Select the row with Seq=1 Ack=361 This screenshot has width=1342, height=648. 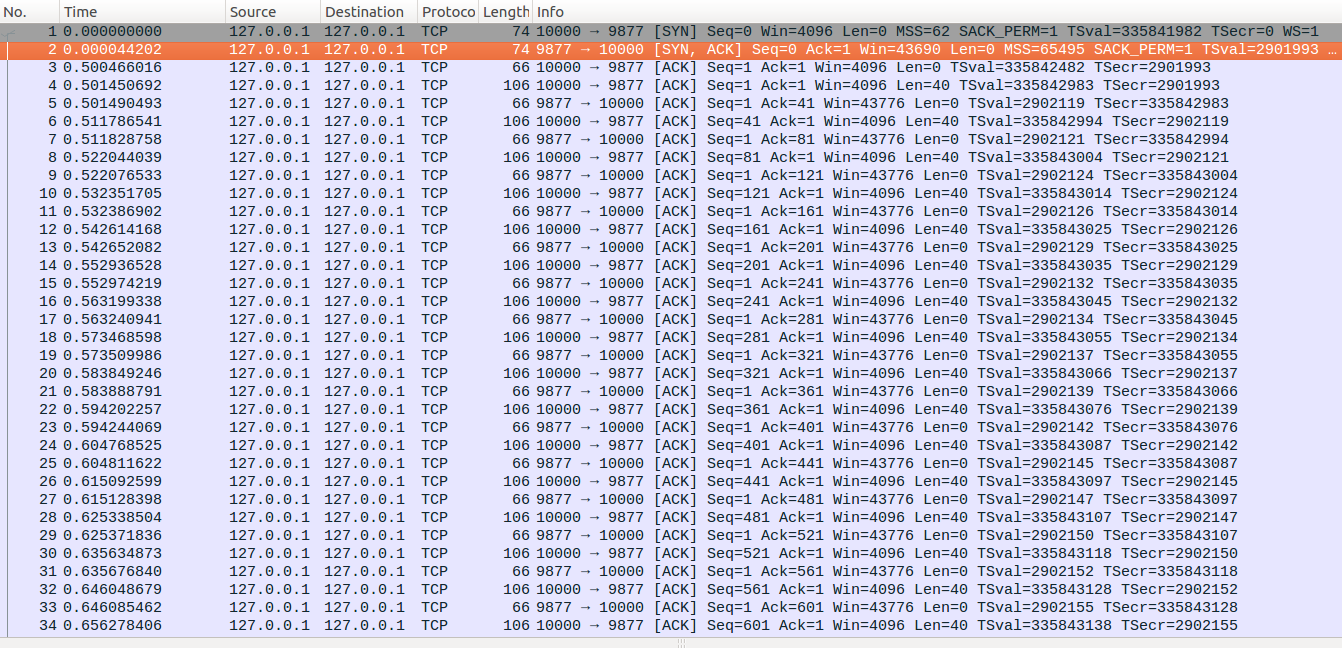pyautogui.click(x=671, y=391)
